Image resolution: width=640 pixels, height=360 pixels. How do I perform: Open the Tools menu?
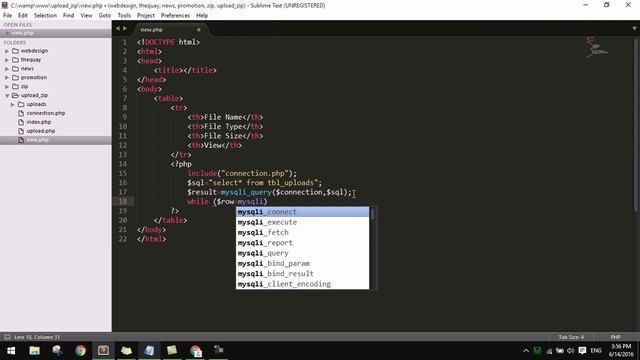pos(124,16)
